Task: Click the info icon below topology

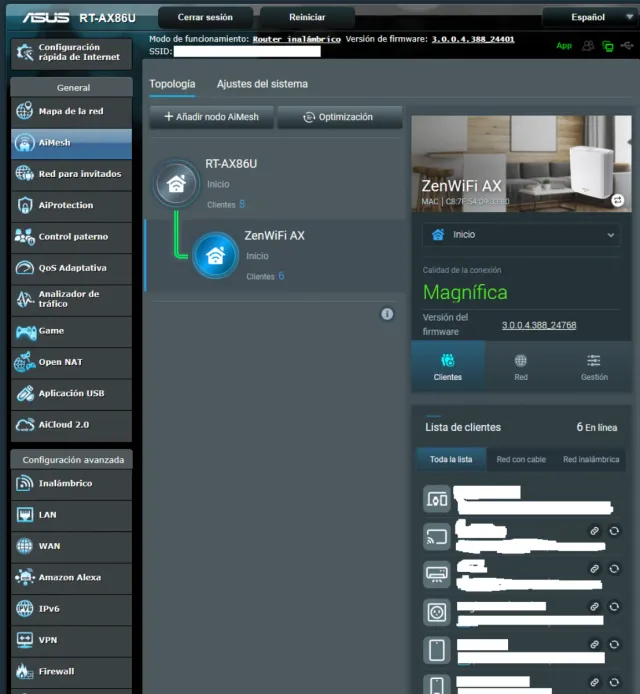Action: click(387, 314)
